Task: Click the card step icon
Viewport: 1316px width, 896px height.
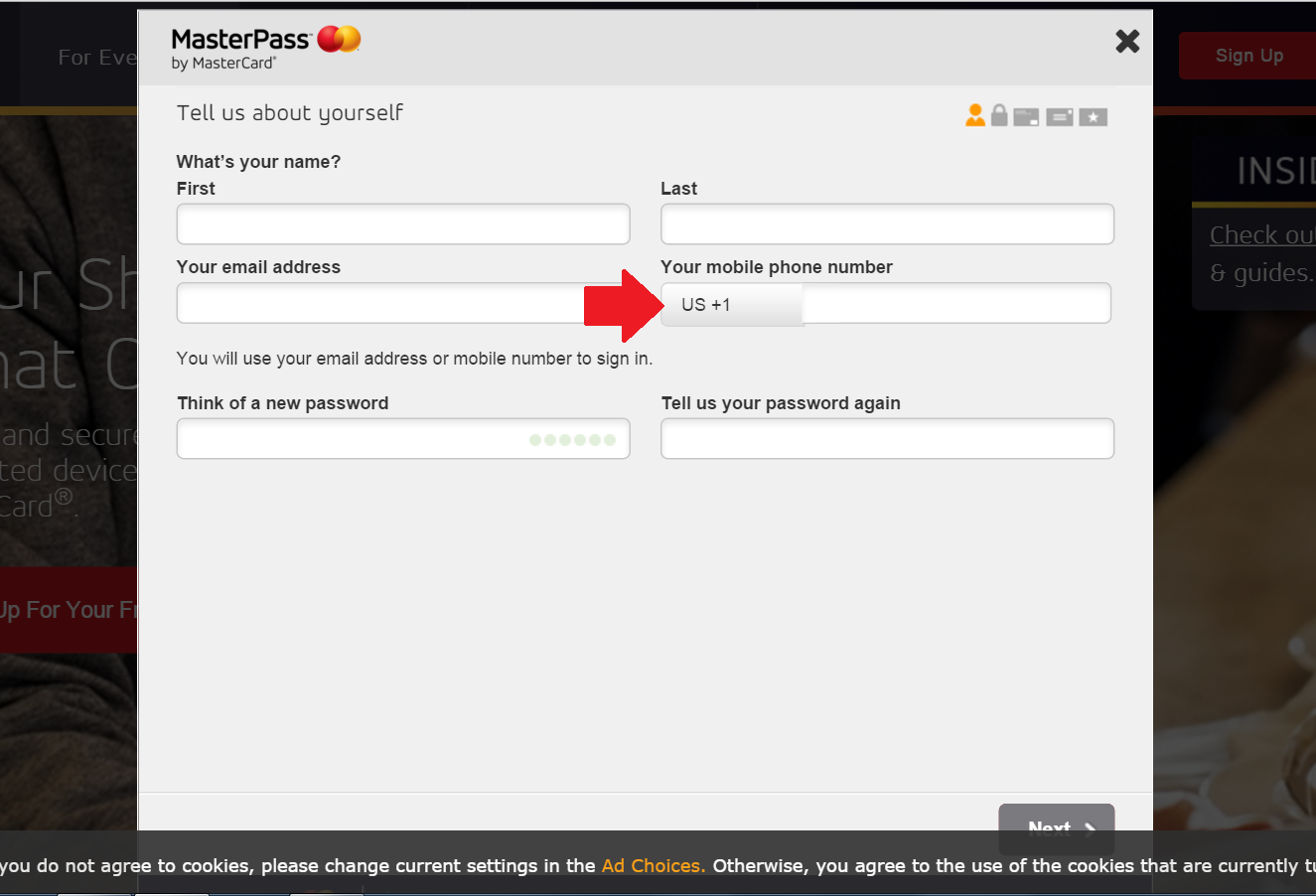Action: (x=1026, y=117)
